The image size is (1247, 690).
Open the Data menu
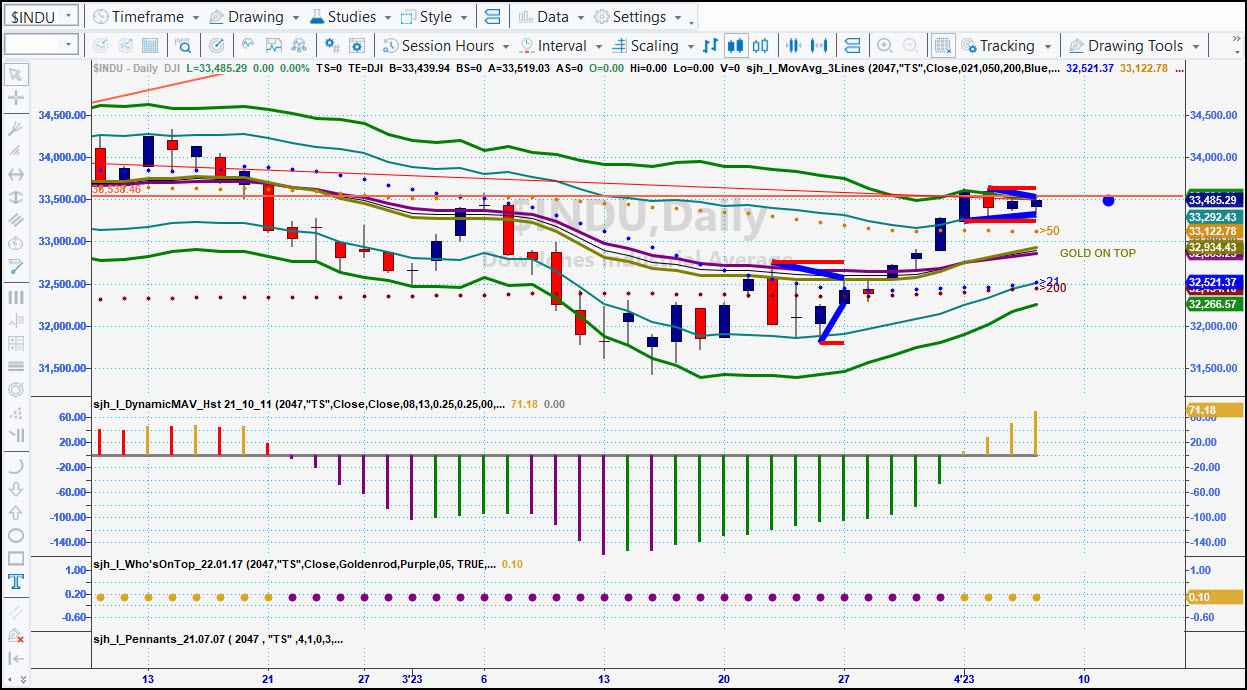click(x=552, y=17)
